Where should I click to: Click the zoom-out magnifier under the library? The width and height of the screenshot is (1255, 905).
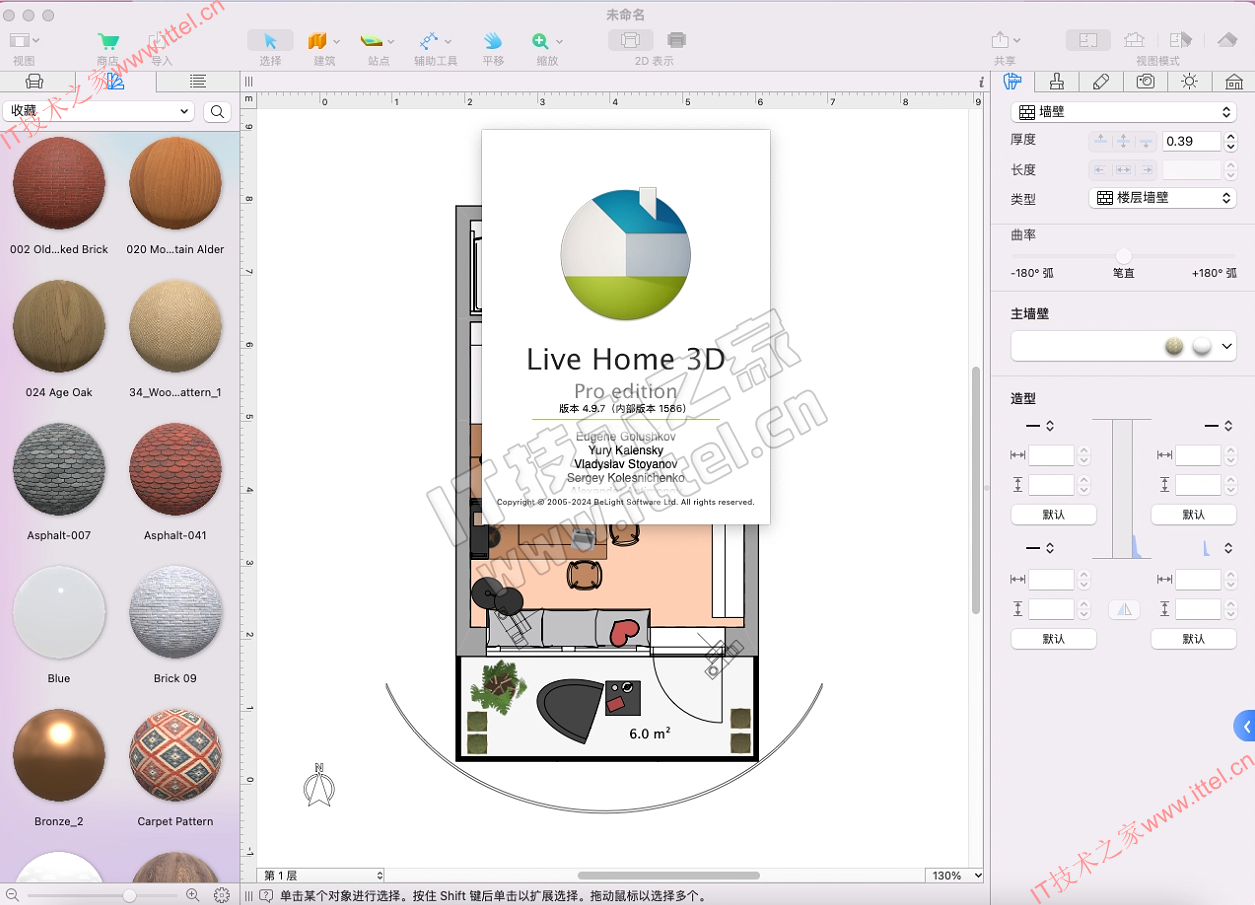tap(12, 896)
